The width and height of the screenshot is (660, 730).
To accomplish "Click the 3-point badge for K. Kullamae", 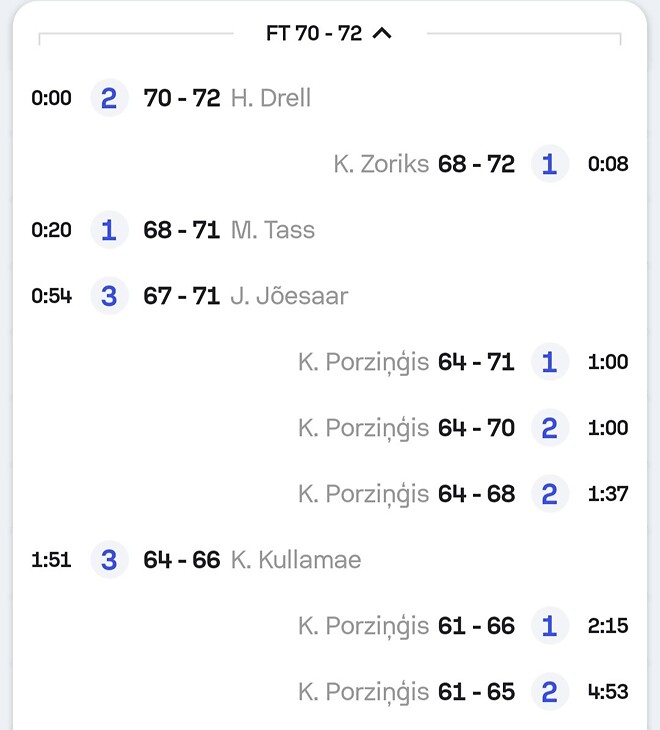I will click(x=109, y=560).
